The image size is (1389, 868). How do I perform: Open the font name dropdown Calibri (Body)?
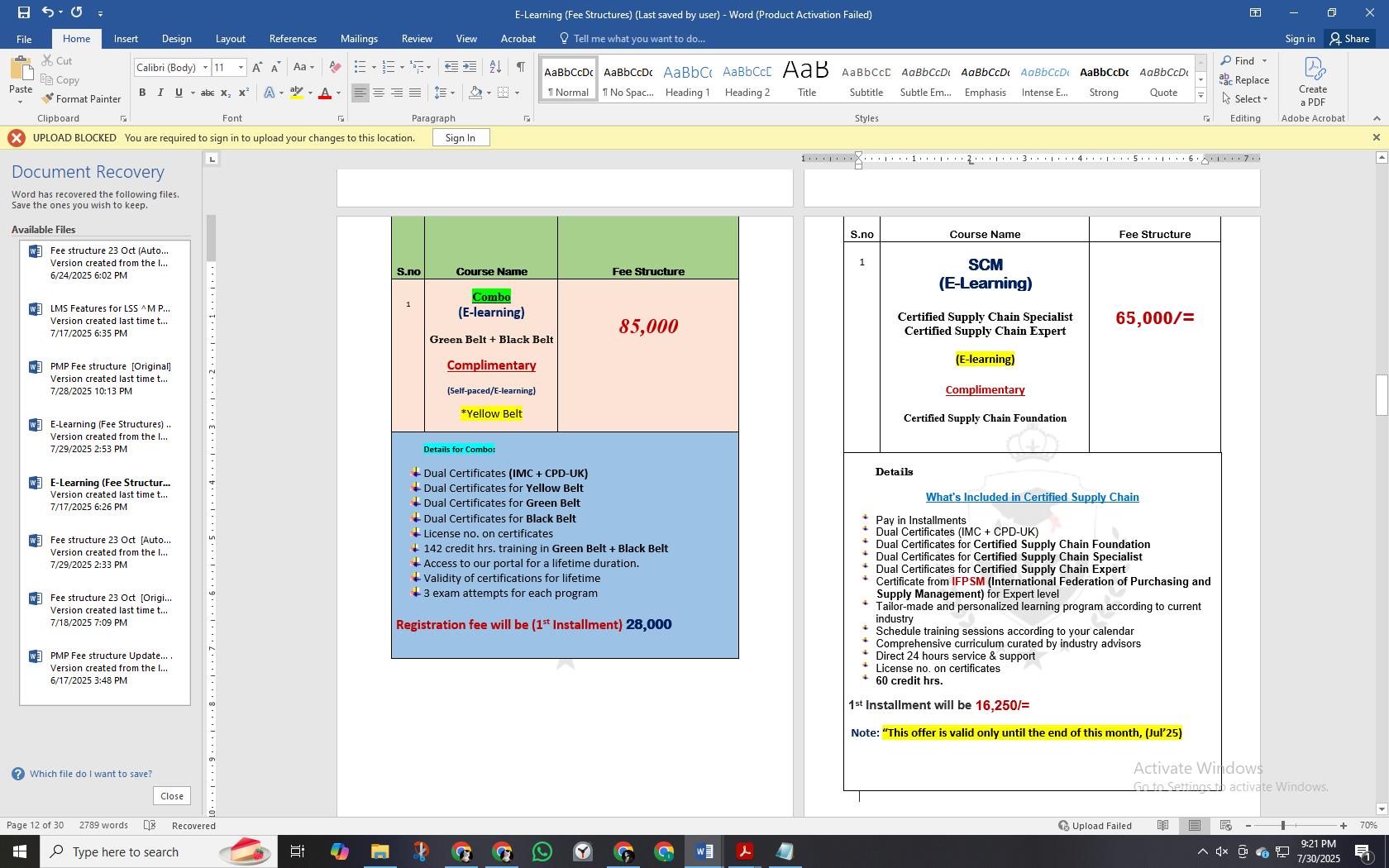[205, 68]
